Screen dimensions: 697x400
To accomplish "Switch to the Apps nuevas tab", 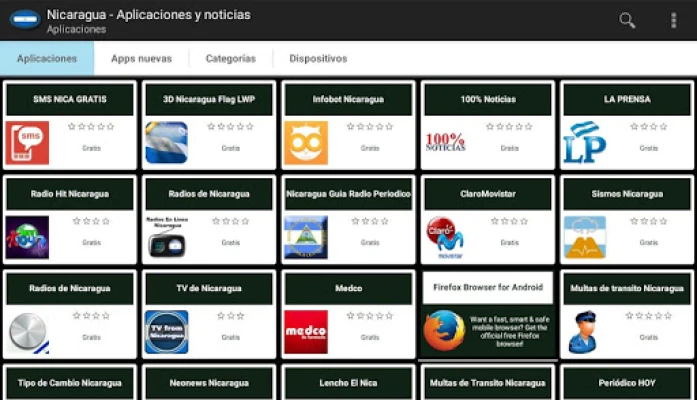I will pos(141,59).
